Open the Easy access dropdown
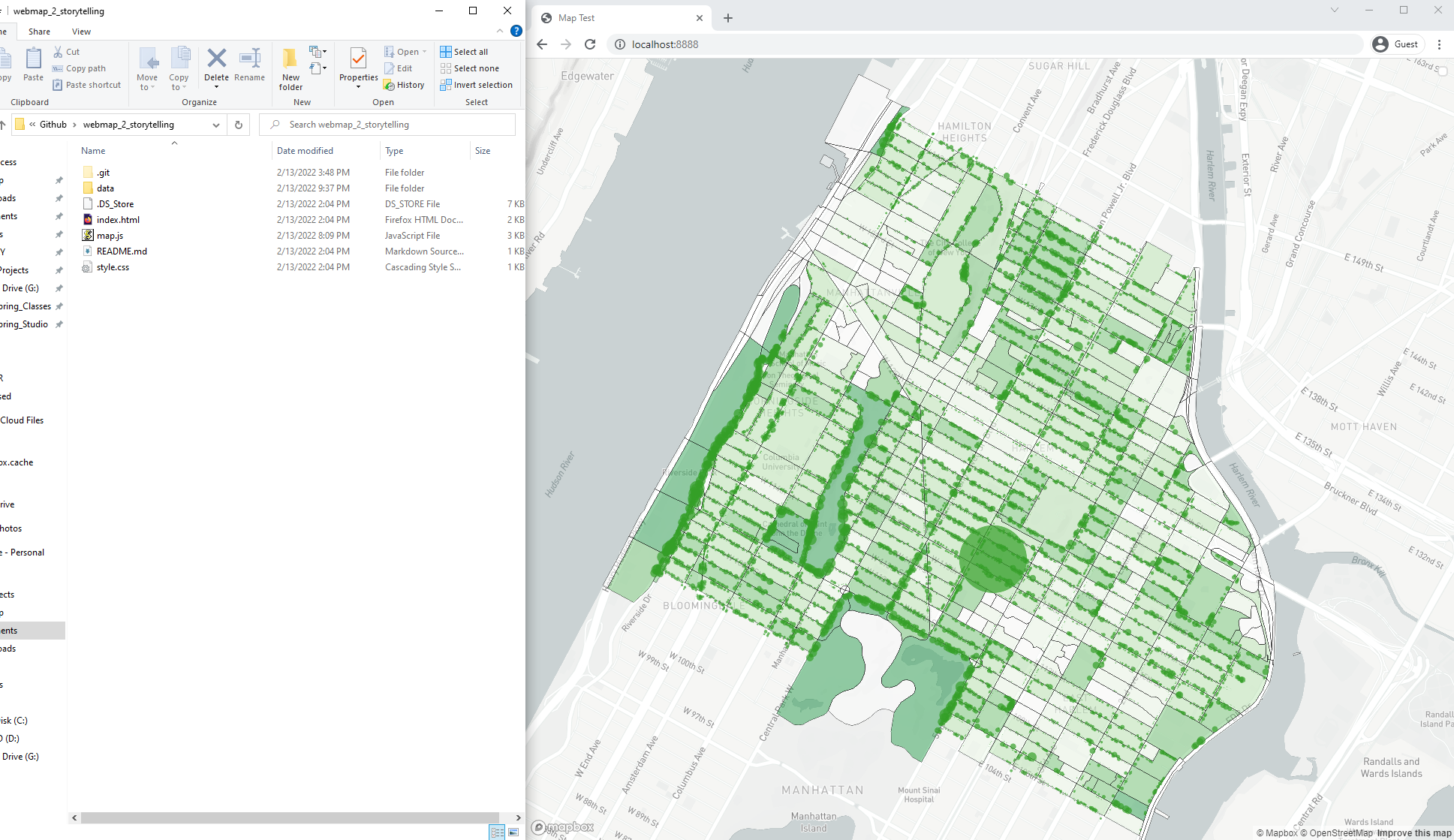Screen dimensions: 1454x840 (318, 68)
